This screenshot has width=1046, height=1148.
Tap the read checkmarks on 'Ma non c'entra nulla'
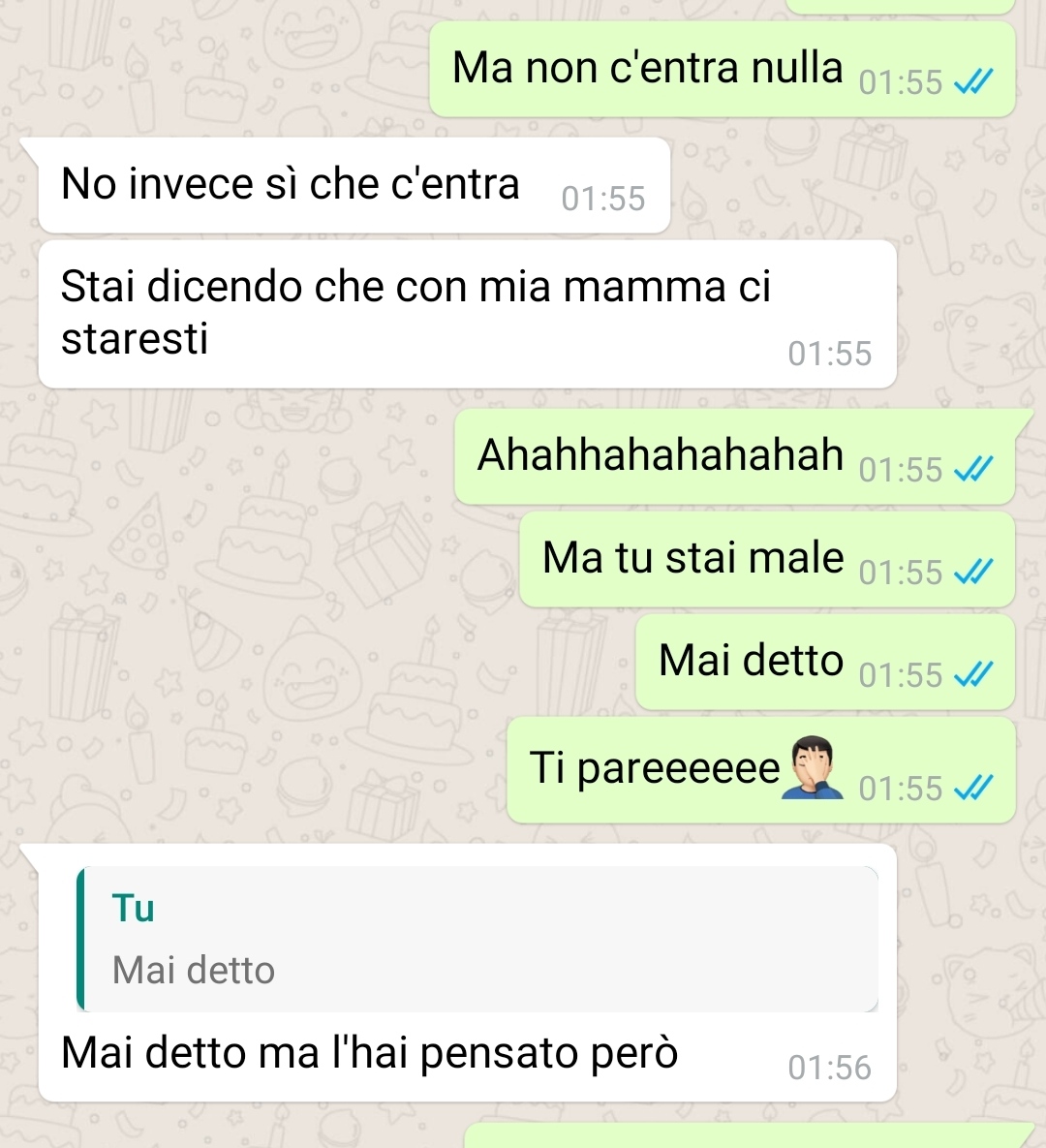click(x=973, y=81)
